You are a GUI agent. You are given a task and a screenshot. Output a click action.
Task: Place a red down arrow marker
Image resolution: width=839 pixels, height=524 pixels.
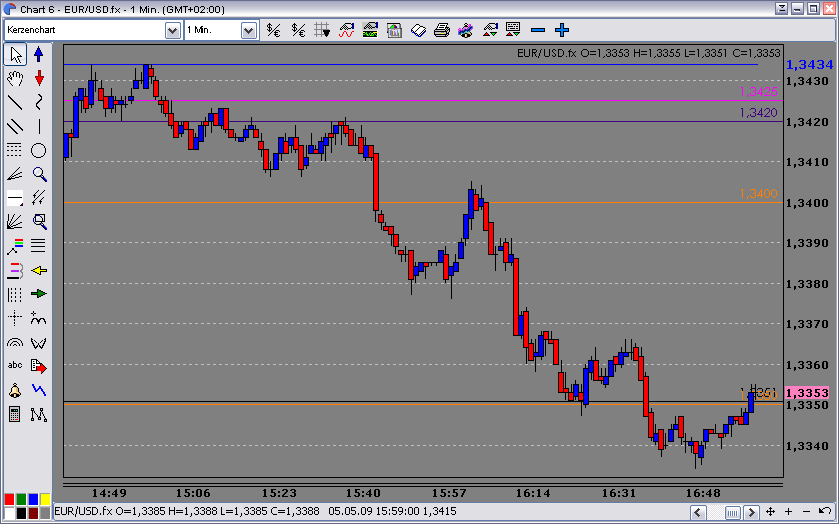click(x=39, y=79)
